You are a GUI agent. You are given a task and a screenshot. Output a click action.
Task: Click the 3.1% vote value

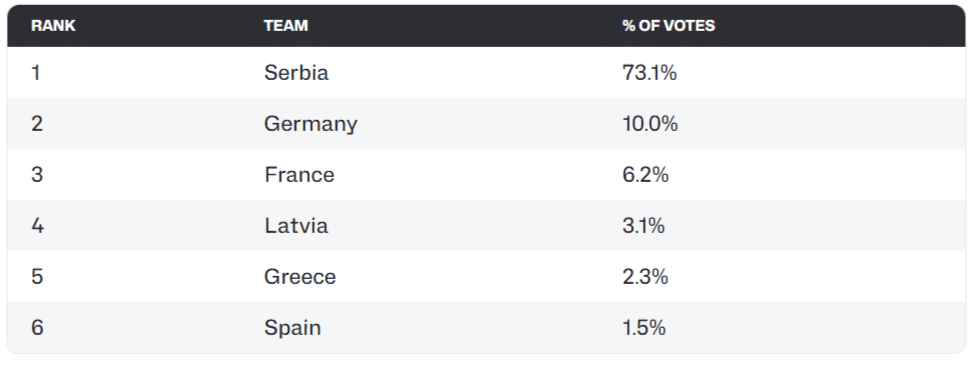click(643, 226)
